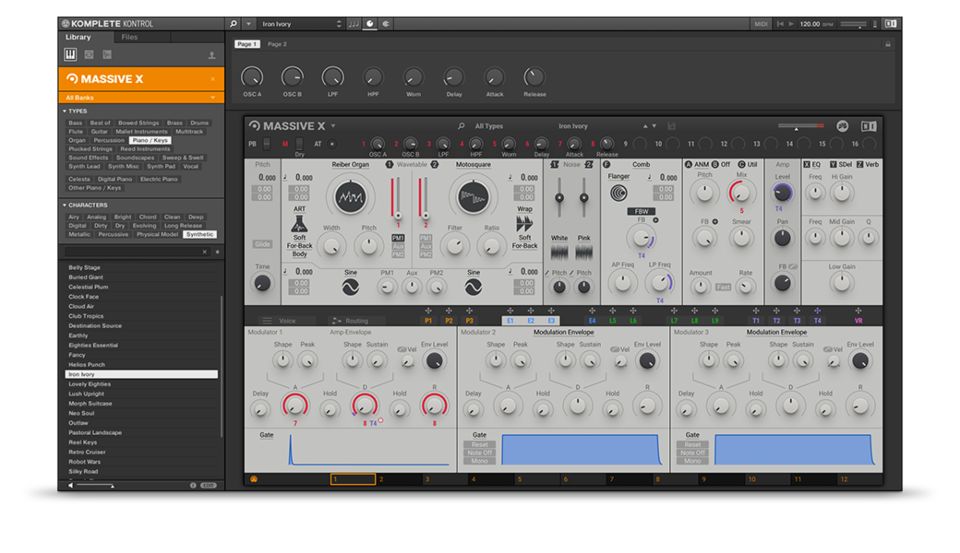Open the preset search magnifier in Komplete Kontrol header
This screenshot has width=960, height=553.
(x=234, y=23)
